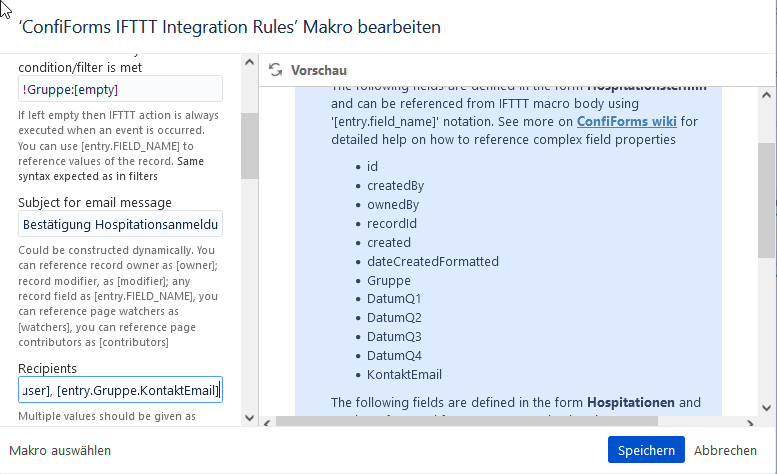Focus the condition/filter field containing !Gruppe:[empty]
Viewport: 777px width, 474px height.
(x=120, y=89)
